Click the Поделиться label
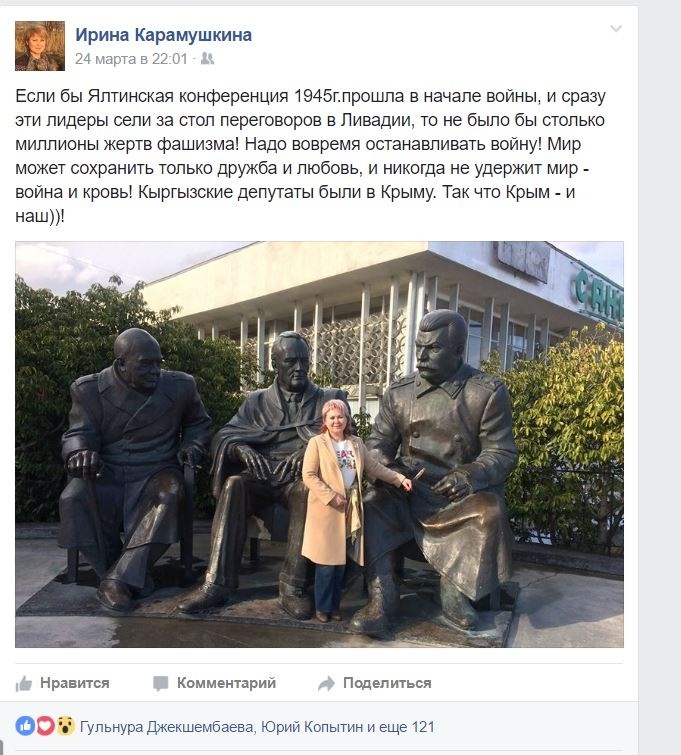The height and width of the screenshot is (755, 681). pos(387,683)
